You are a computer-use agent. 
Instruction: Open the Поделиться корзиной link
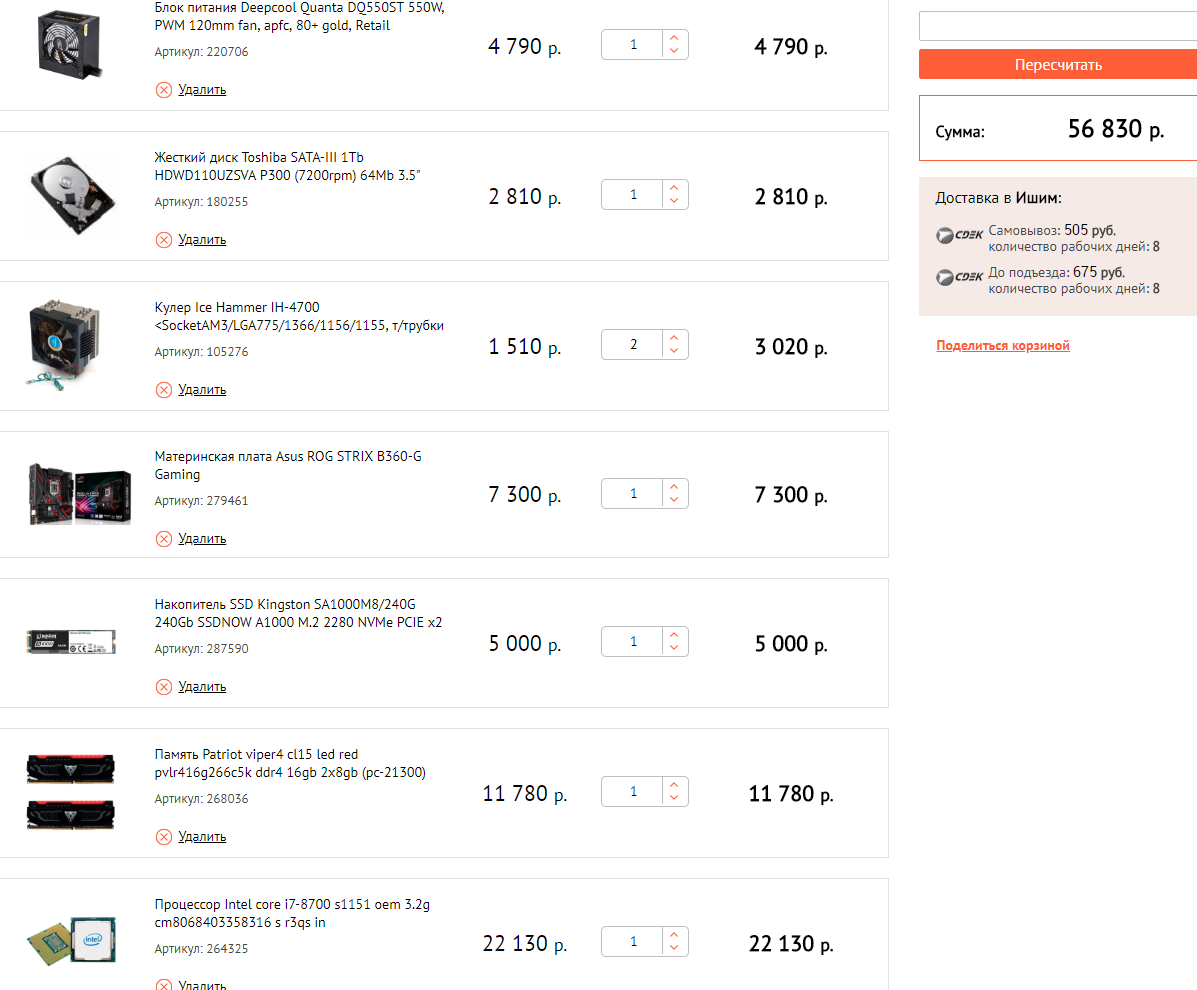pos(1003,346)
